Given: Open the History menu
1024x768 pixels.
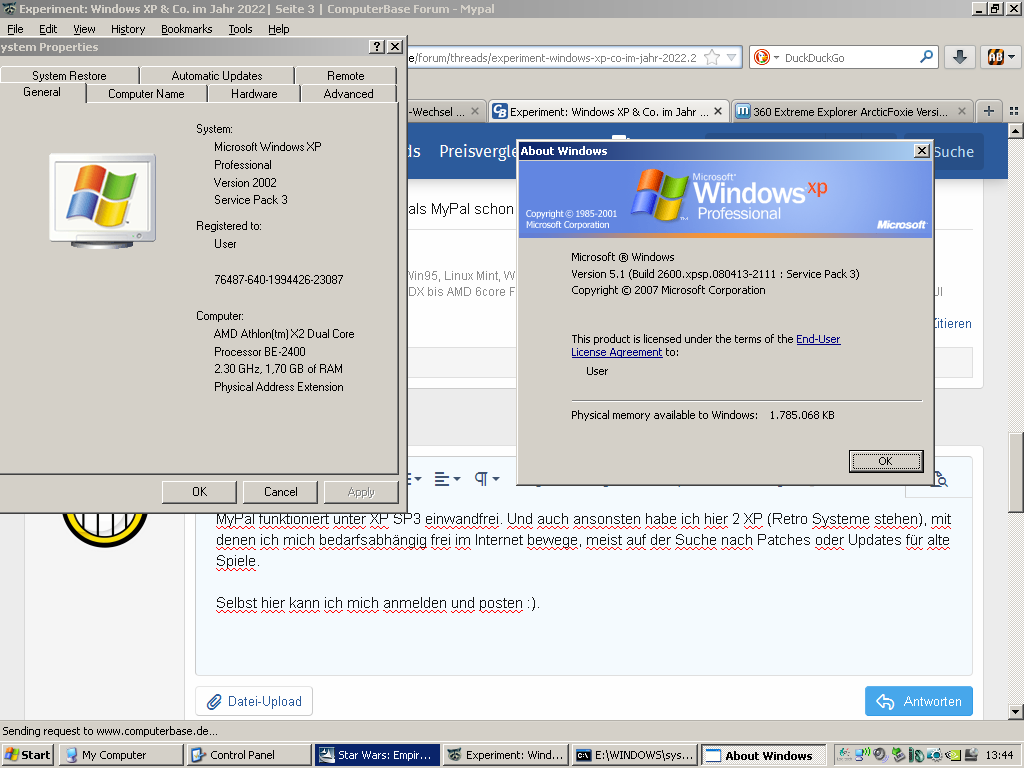Looking at the screenshot, I should [128, 29].
